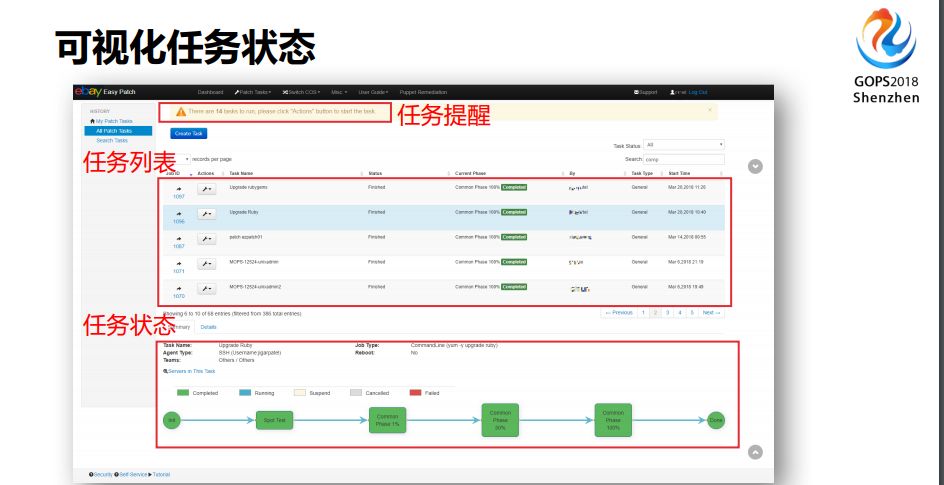Dismiss the tasks-to-run alert banner

click(x=710, y=110)
